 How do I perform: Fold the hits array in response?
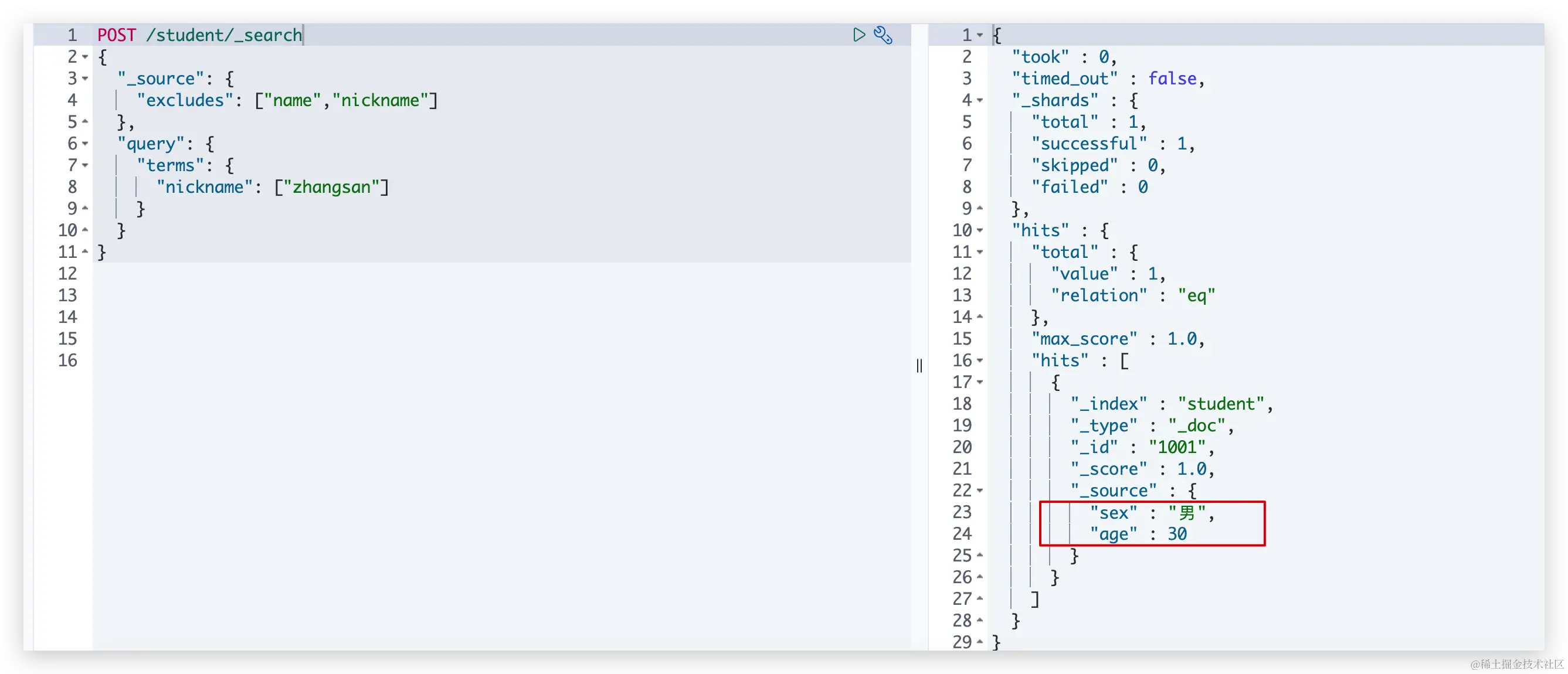click(x=980, y=360)
